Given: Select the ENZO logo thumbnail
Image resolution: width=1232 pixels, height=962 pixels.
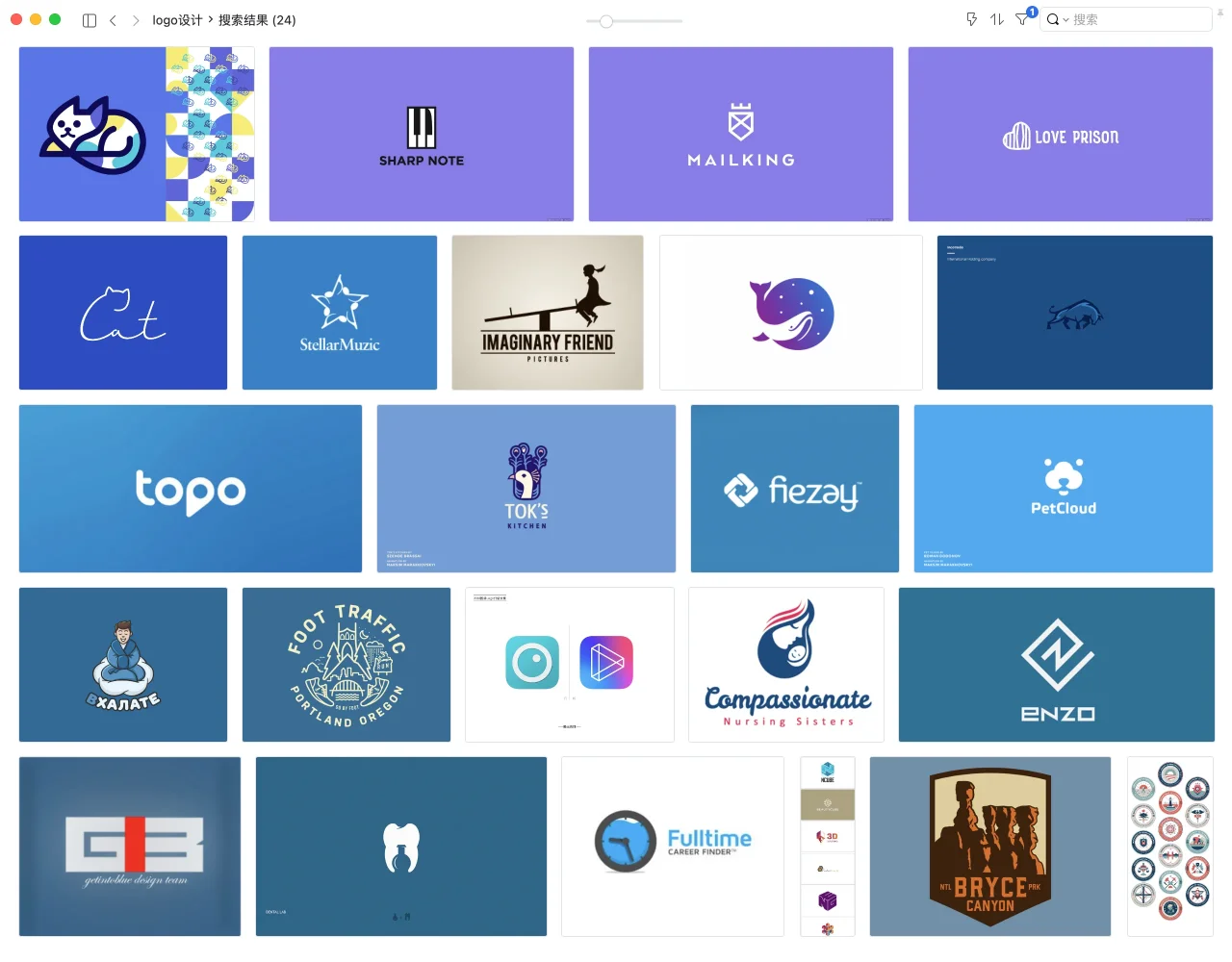Looking at the screenshot, I should click(1057, 665).
